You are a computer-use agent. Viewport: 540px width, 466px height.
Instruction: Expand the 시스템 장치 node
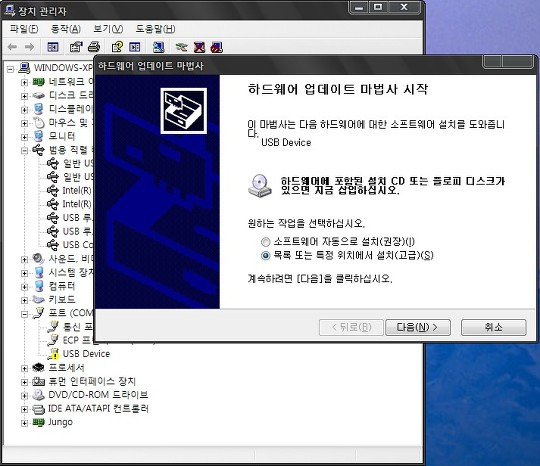(x=24, y=273)
